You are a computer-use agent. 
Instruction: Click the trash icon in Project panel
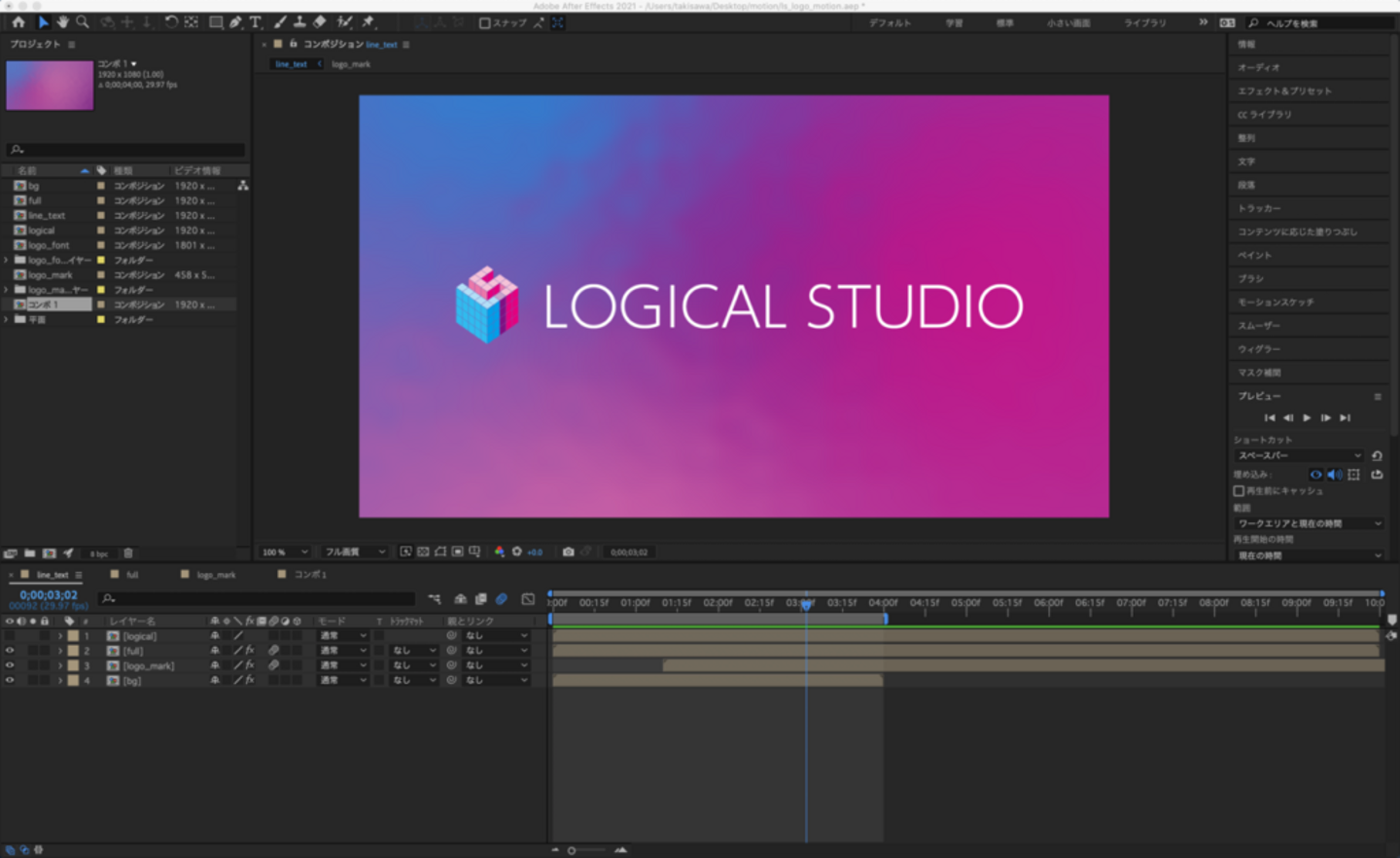(x=128, y=553)
